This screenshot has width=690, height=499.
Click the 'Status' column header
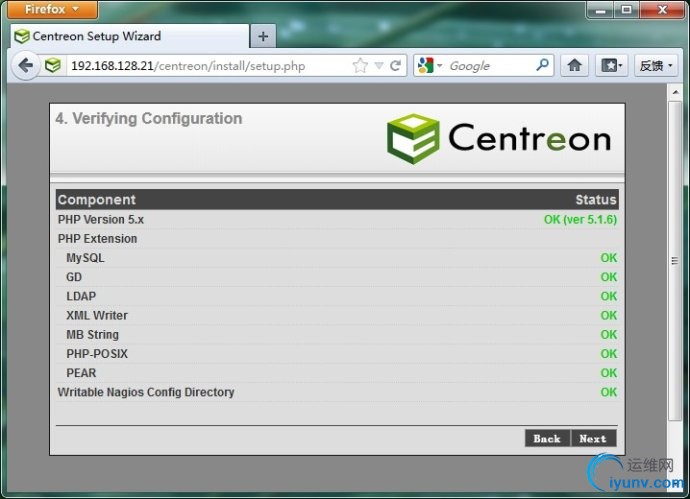pyautogui.click(x=596, y=199)
